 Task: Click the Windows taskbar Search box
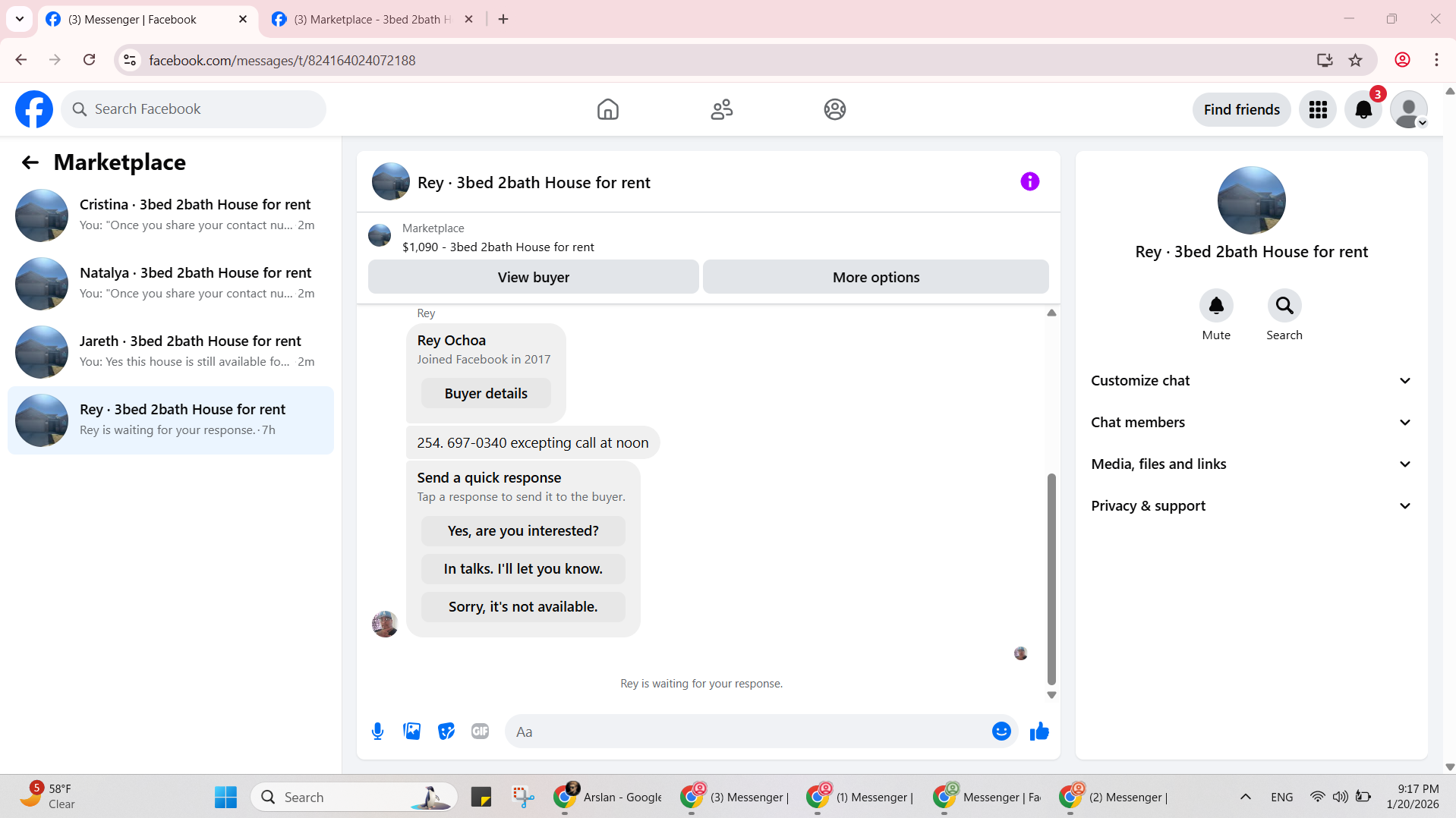pyautogui.click(x=354, y=798)
